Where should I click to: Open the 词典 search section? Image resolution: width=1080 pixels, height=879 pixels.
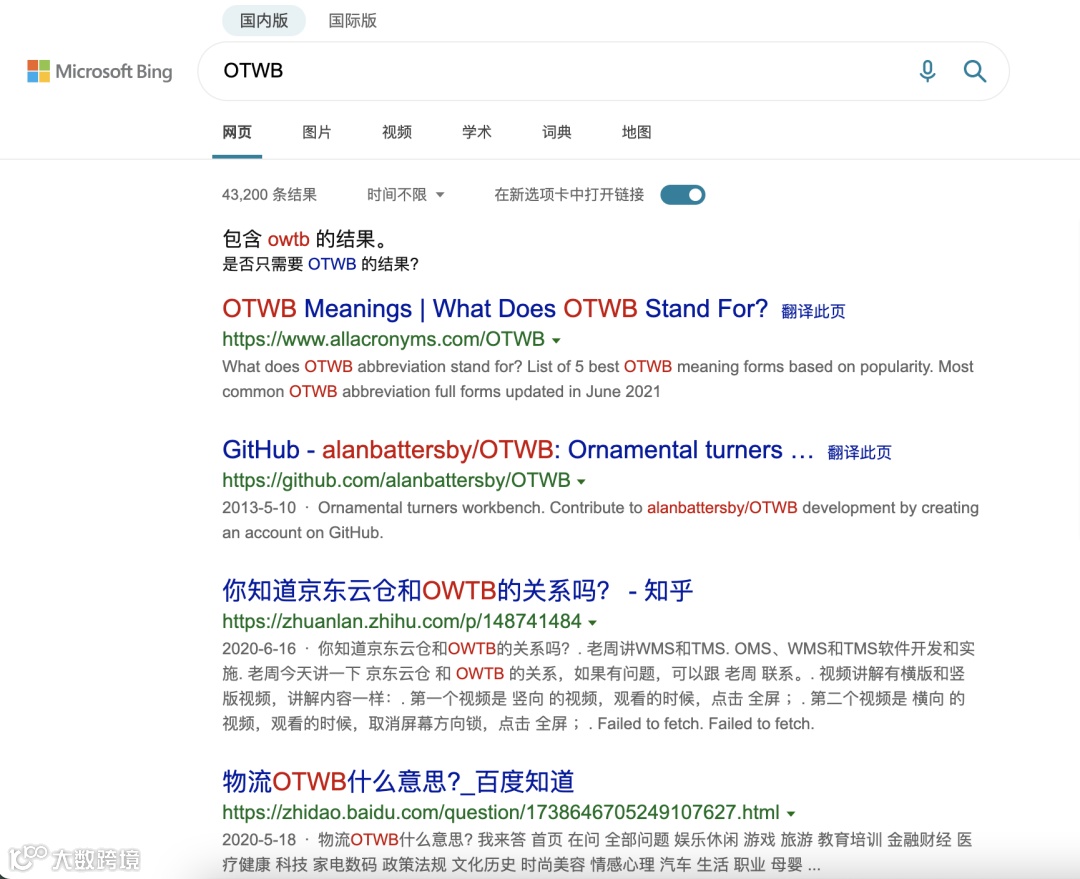(556, 132)
